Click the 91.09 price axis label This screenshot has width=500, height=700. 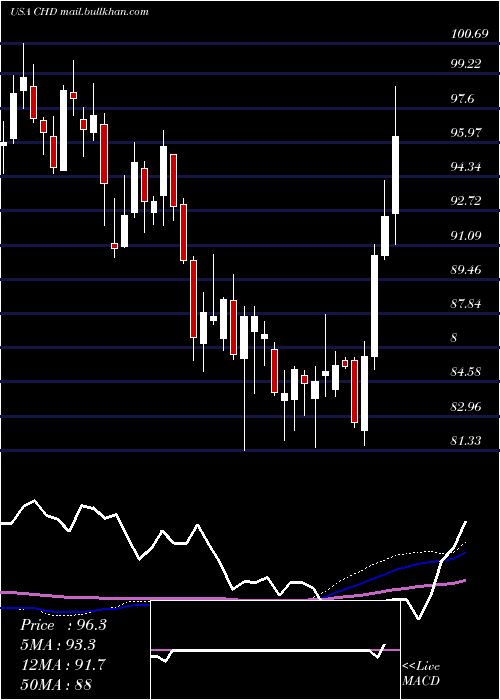[x=466, y=235]
